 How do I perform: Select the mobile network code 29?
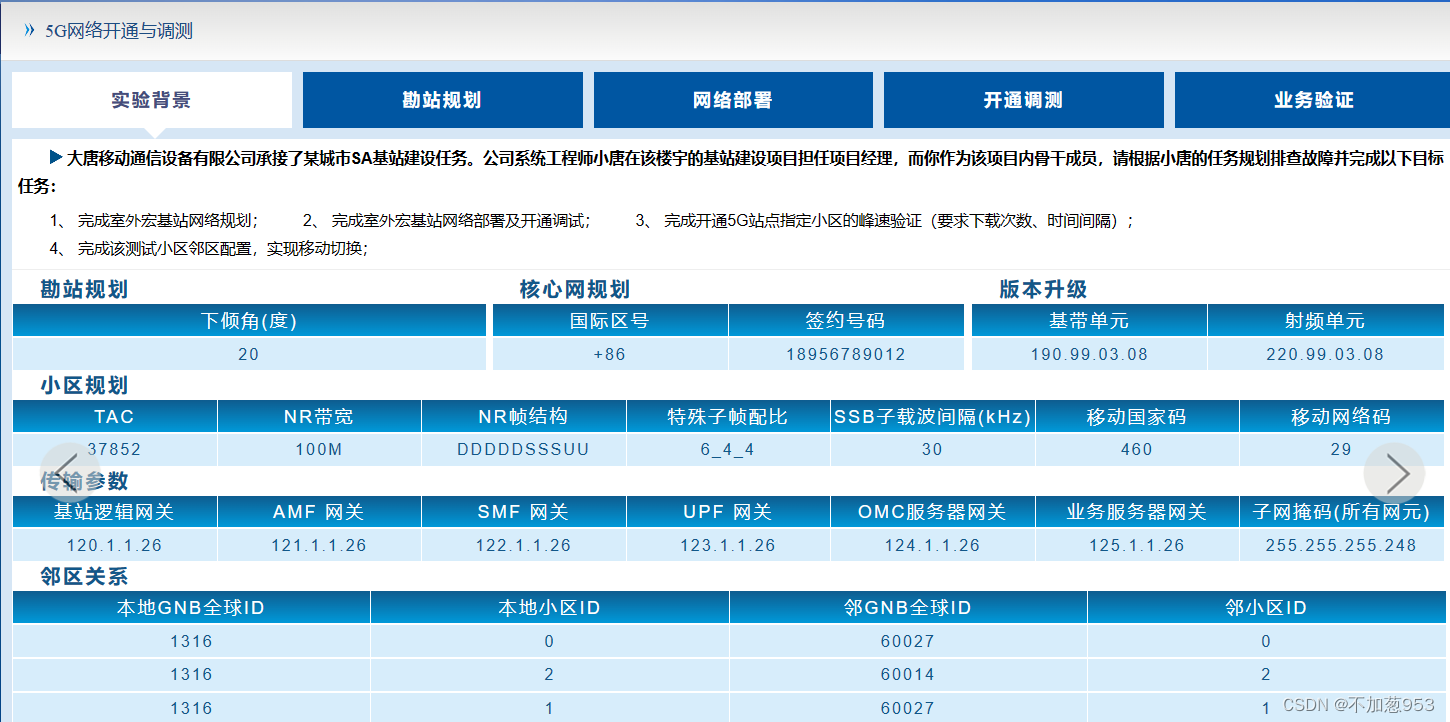1342,450
